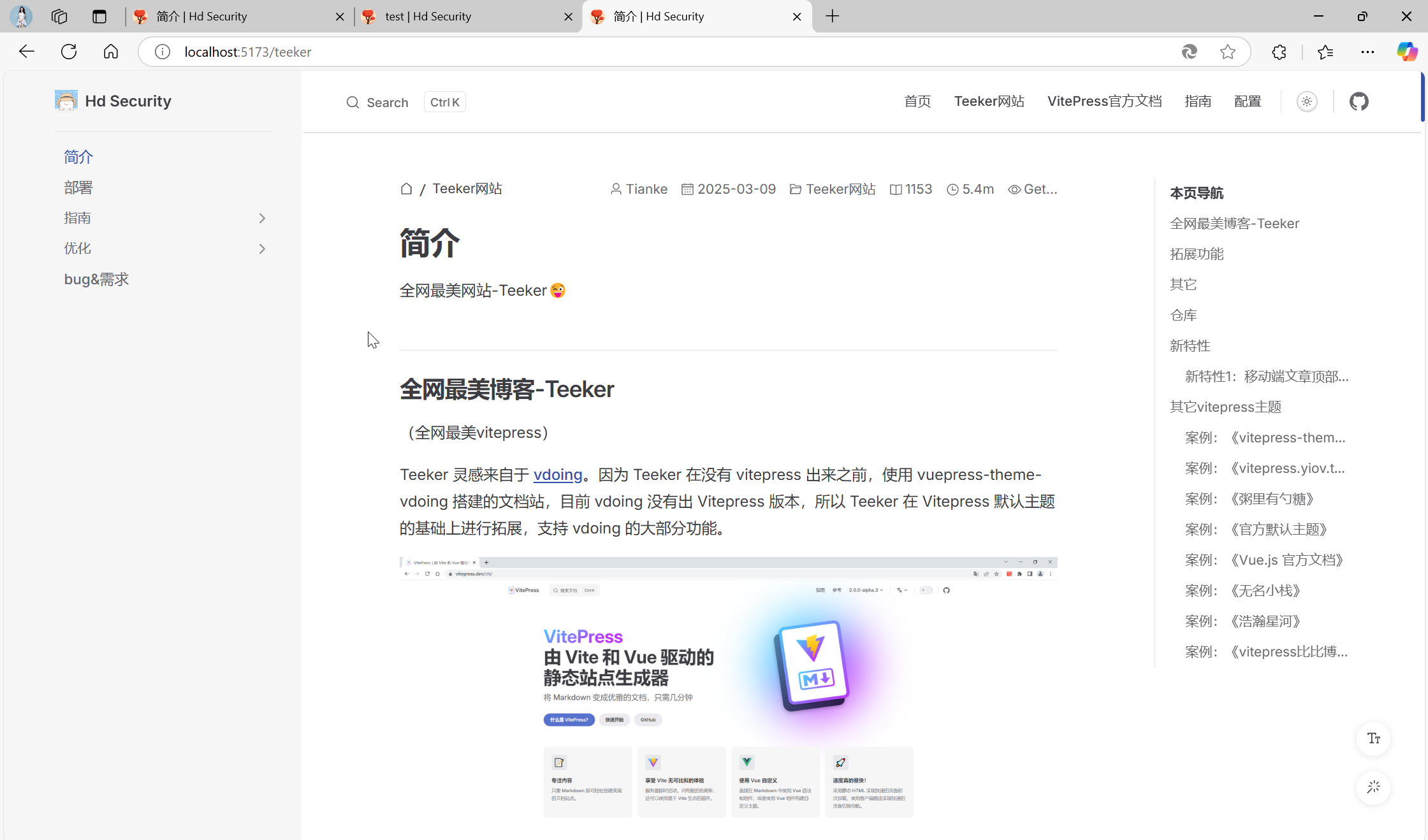Go to browser Home icon
Screen dimensions: 1428x840
click(x=111, y=52)
